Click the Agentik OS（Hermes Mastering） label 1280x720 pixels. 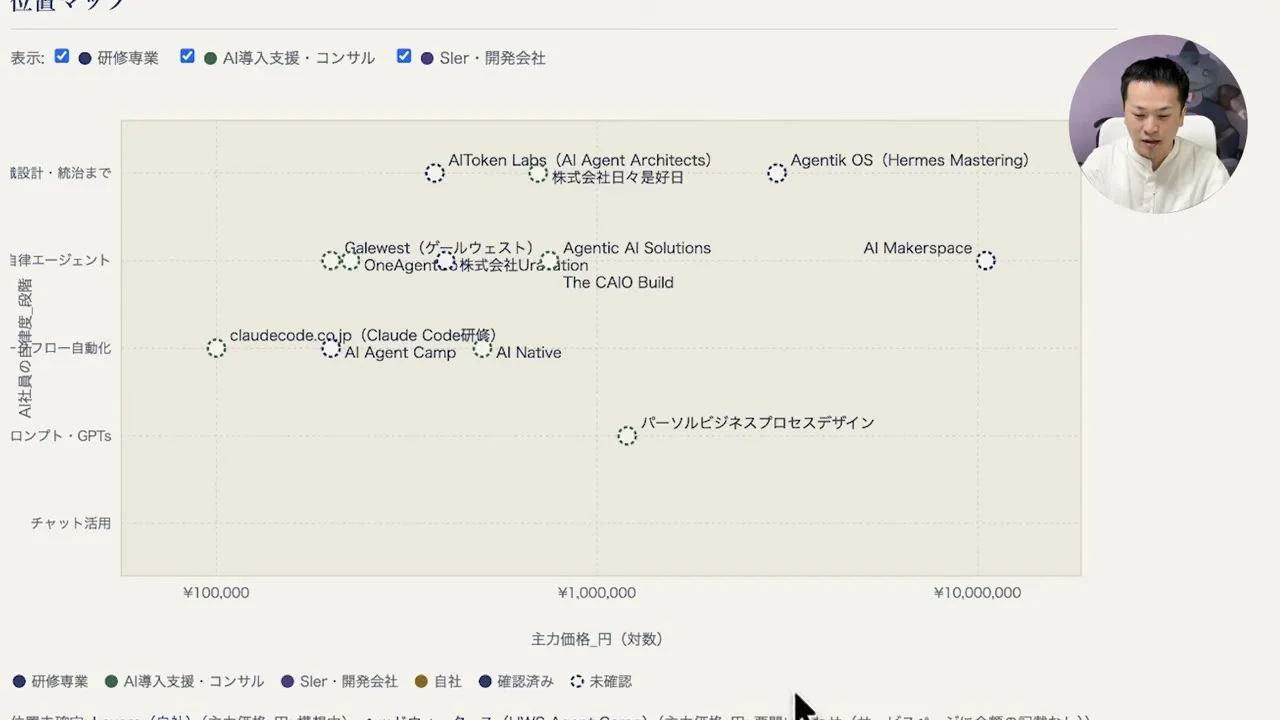(x=909, y=160)
